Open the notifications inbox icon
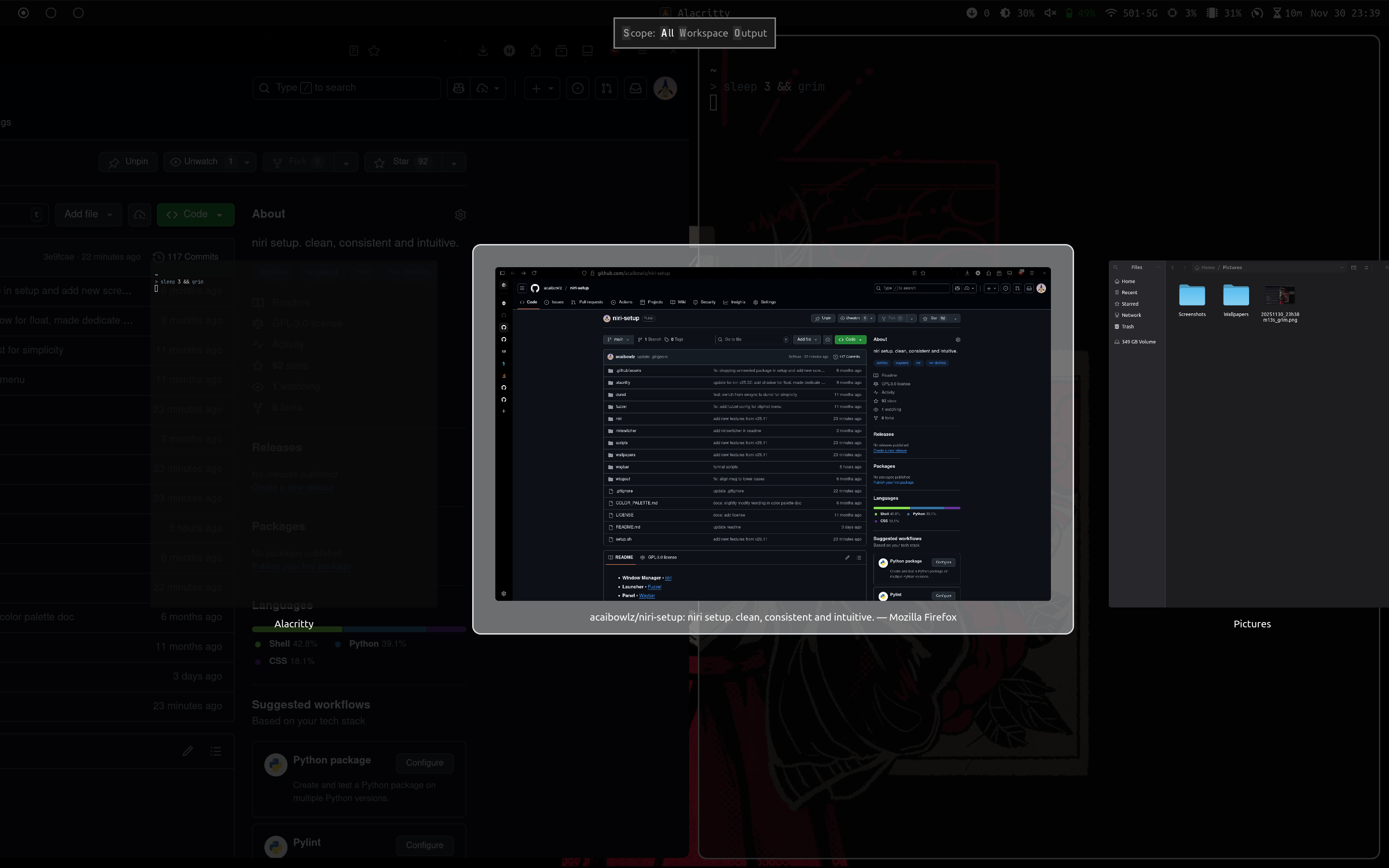This screenshot has width=1389, height=868. [x=635, y=88]
